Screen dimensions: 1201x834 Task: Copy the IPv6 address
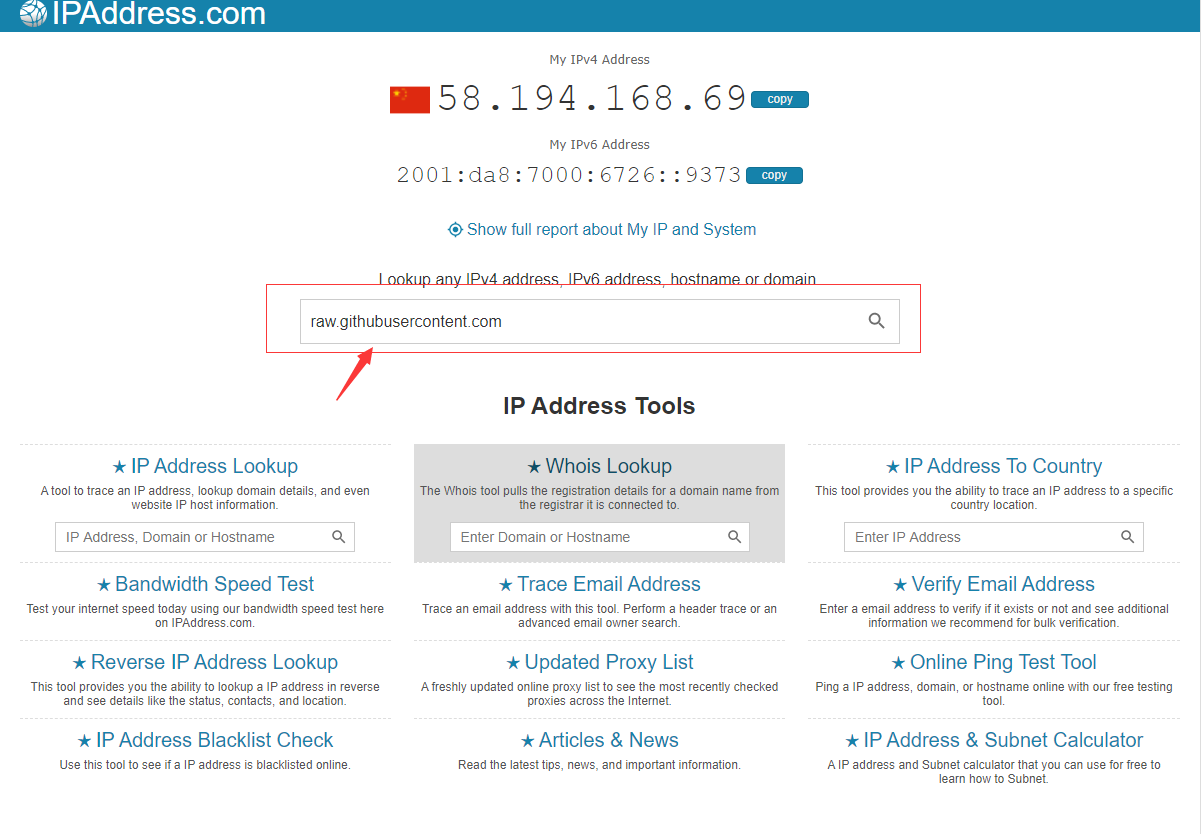click(x=774, y=175)
